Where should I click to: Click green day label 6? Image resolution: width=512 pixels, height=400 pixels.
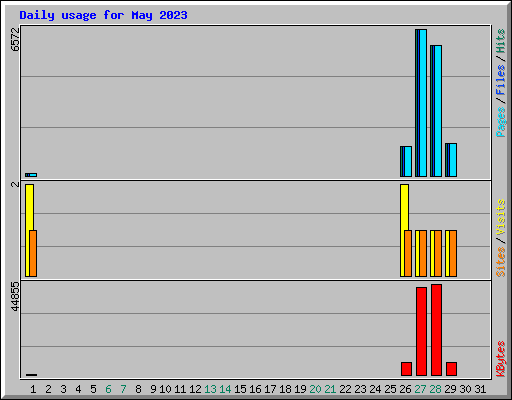(108, 389)
